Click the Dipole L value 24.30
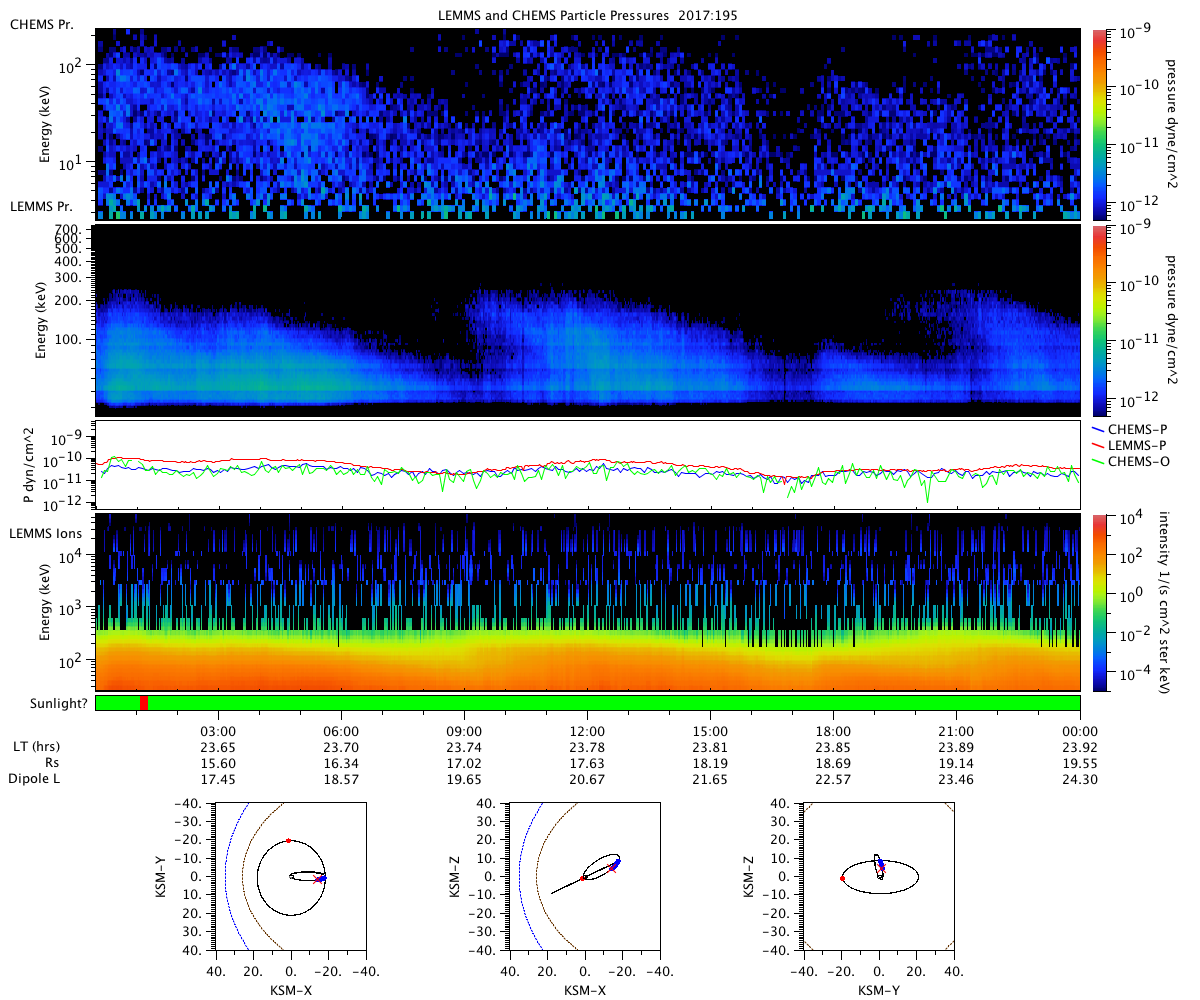1200x1000 pixels. [x=1080, y=778]
